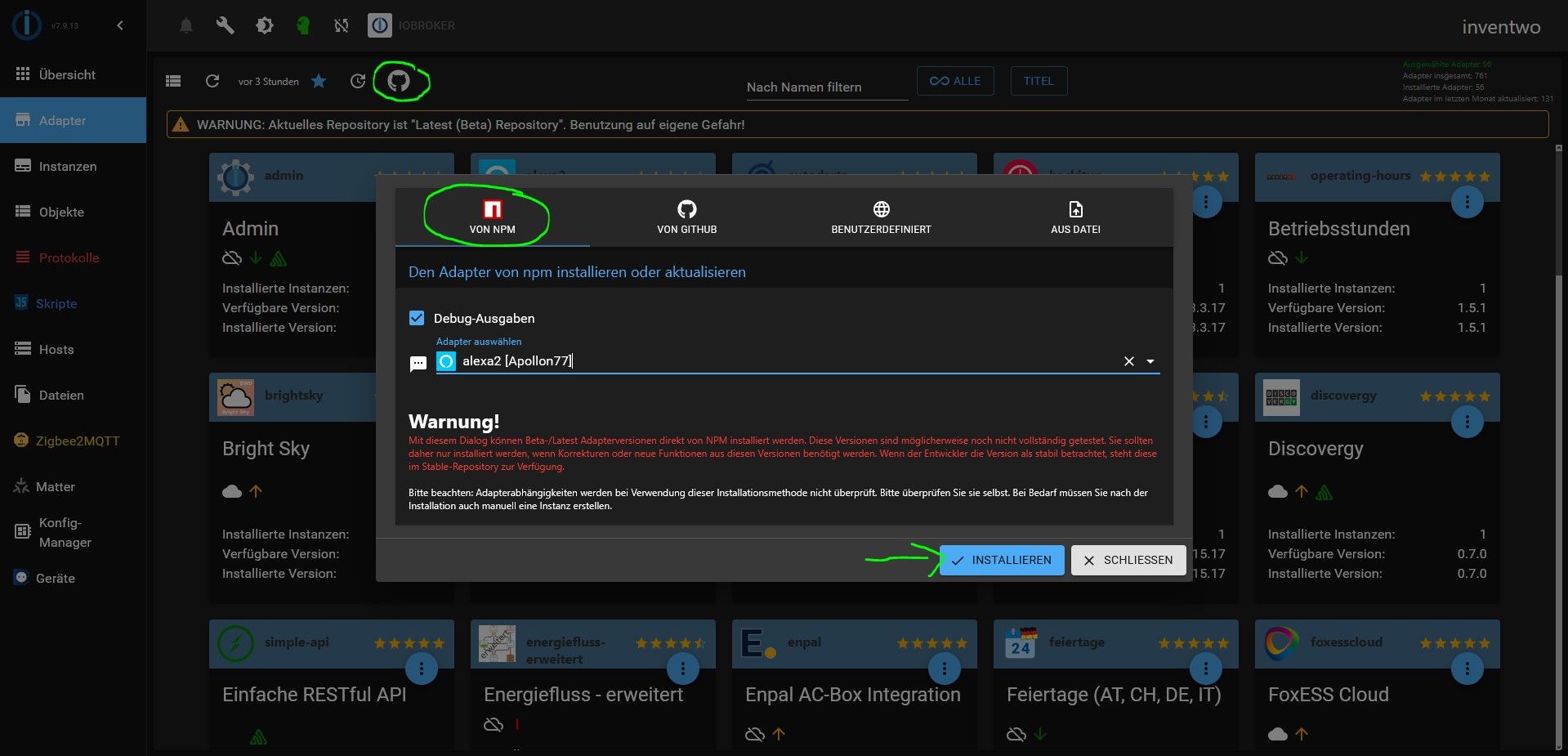Clear the selected alexa2 adapter
The height and width of the screenshot is (756, 1568).
[1129, 361]
